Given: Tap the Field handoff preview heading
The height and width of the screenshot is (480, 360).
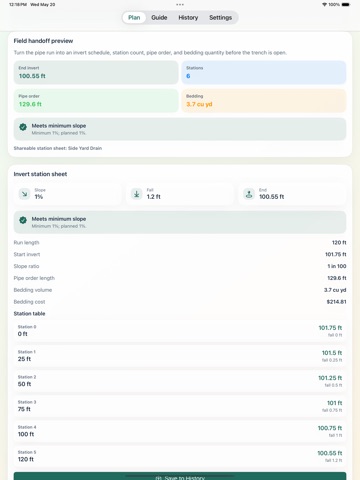Looking at the screenshot, I should point(43,41).
